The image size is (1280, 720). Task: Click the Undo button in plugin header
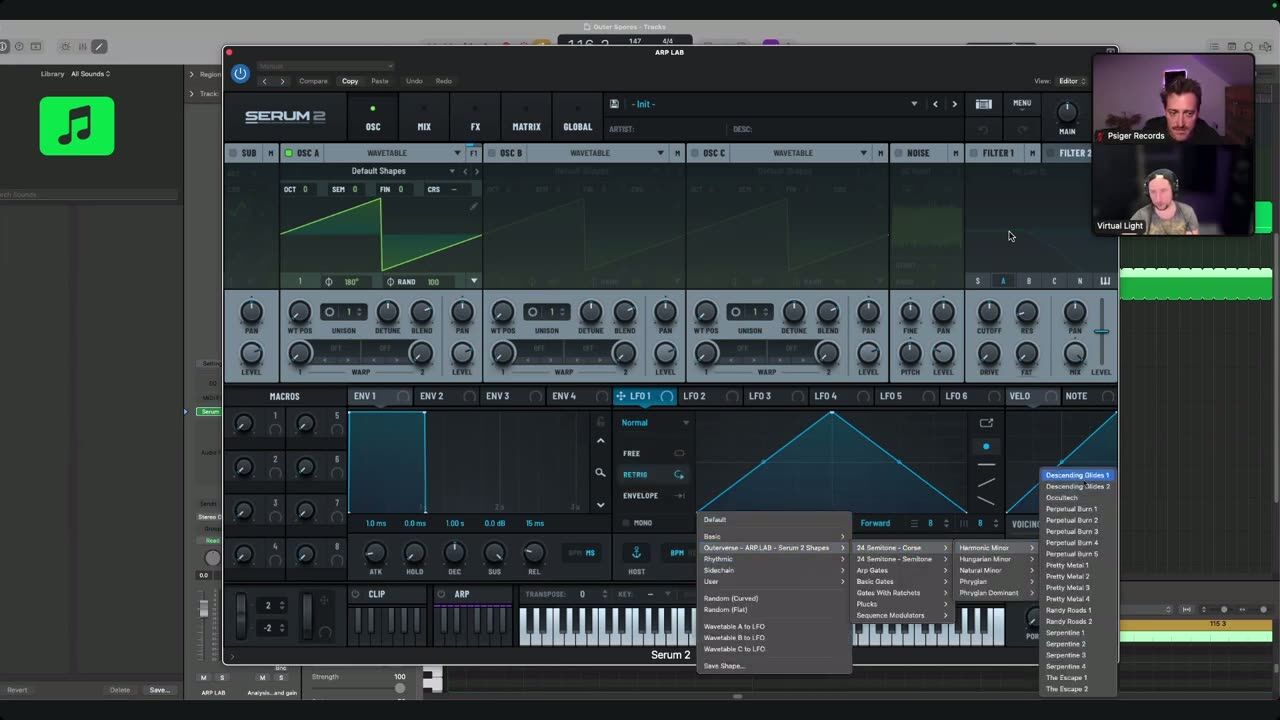(x=414, y=81)
